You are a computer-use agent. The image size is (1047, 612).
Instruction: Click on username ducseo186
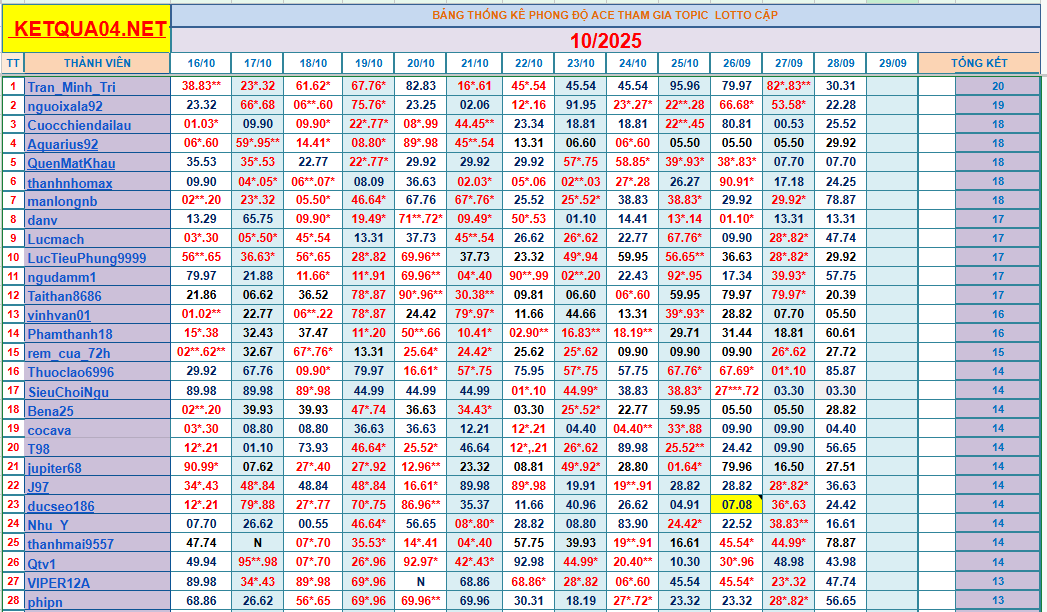tap(61, 506)
